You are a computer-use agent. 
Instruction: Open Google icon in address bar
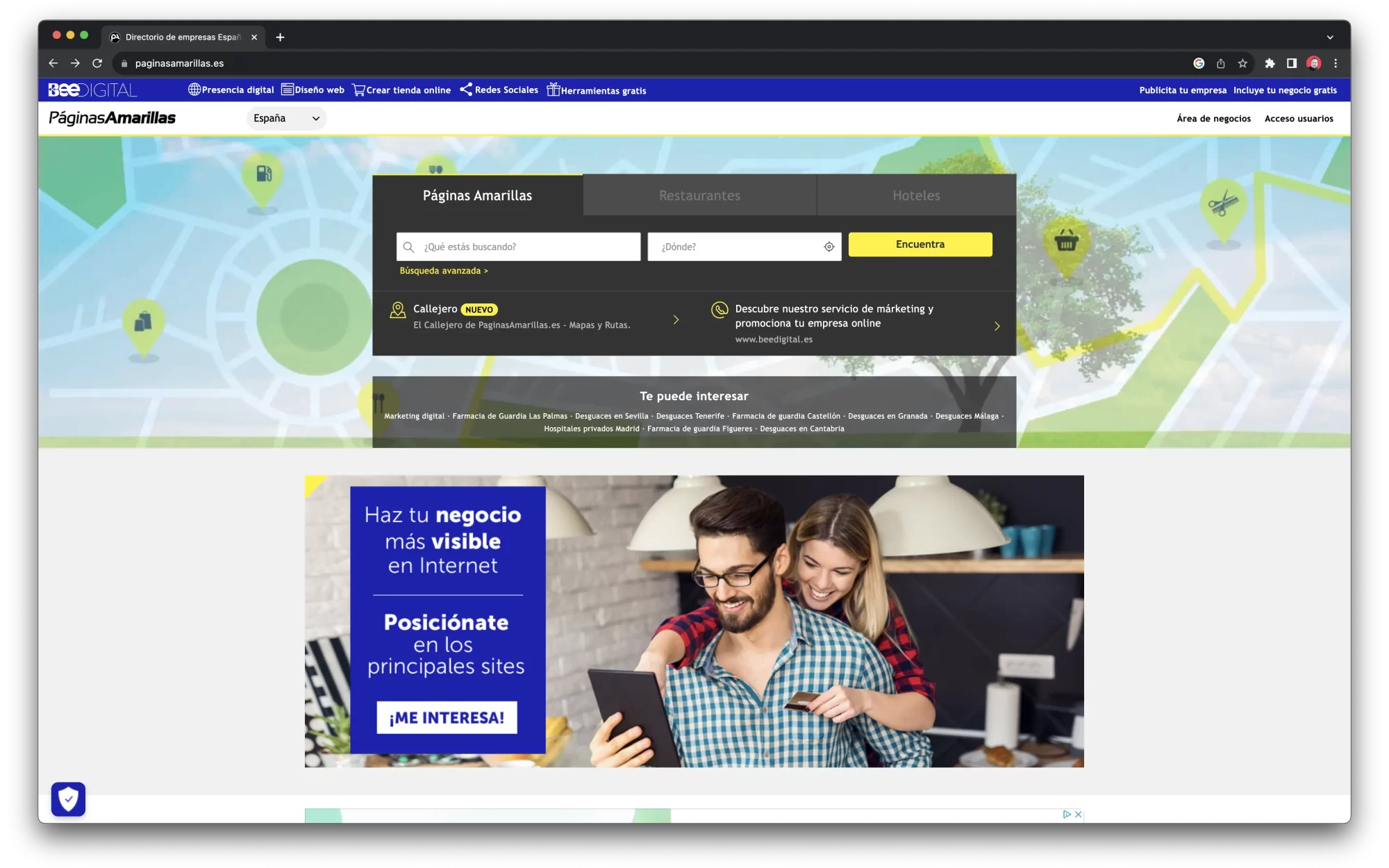coord(1199,63)
